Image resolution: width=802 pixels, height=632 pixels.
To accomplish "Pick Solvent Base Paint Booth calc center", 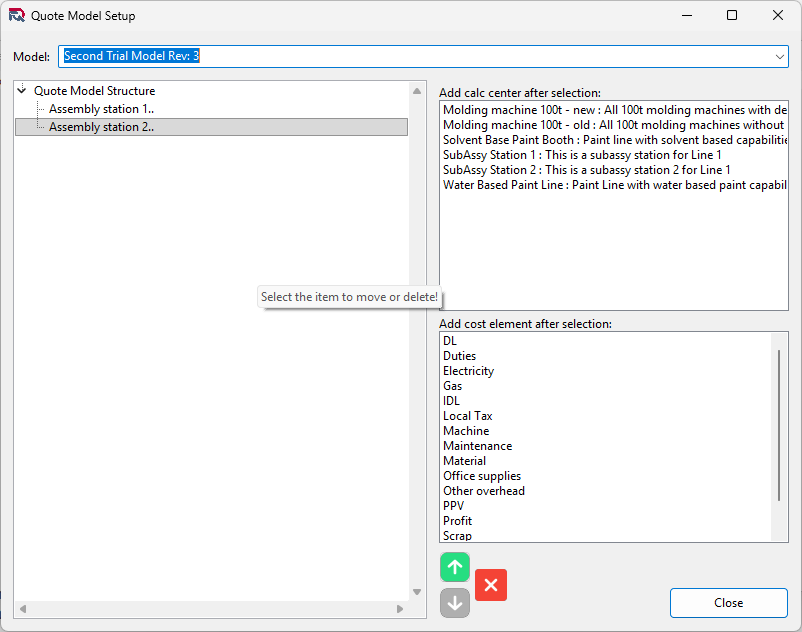I will coord(614,140).
